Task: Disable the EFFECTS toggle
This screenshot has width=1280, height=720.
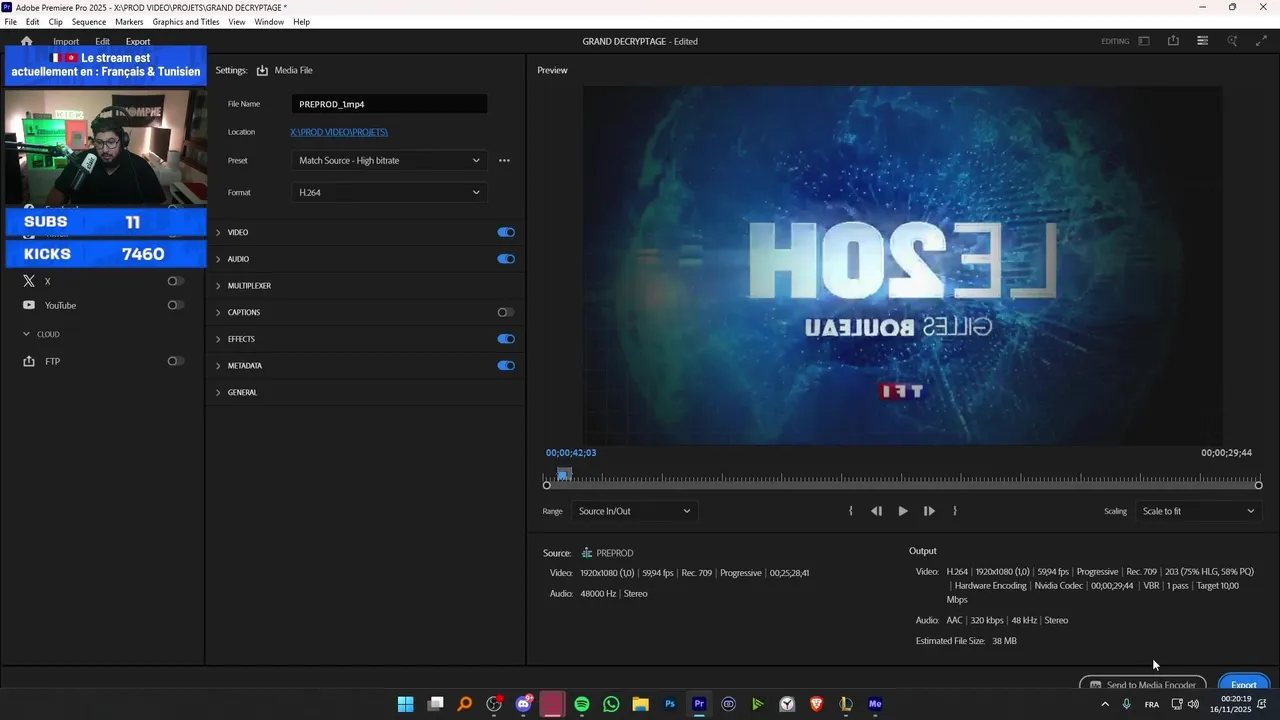Action: point(506,339)
